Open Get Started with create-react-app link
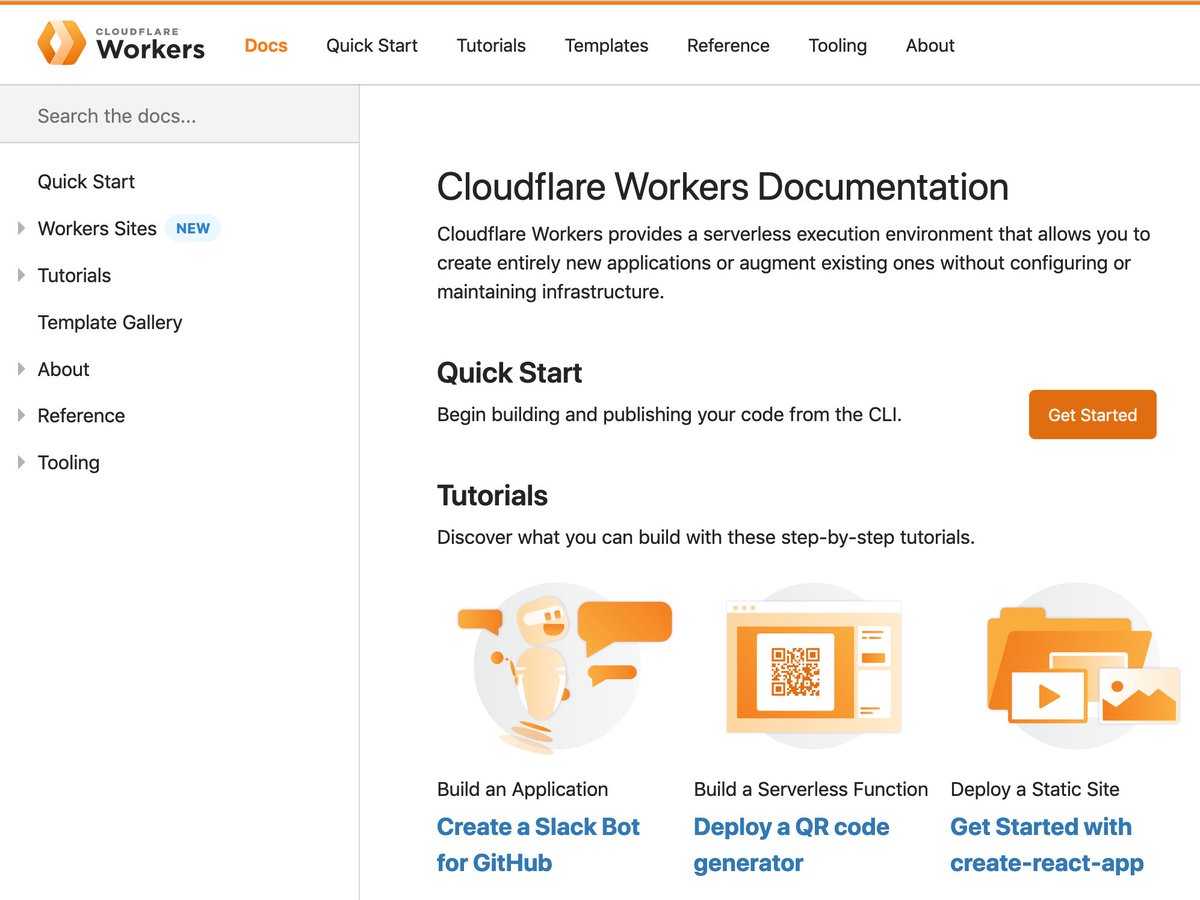The image size is (1200, 900). [1047, 844]
